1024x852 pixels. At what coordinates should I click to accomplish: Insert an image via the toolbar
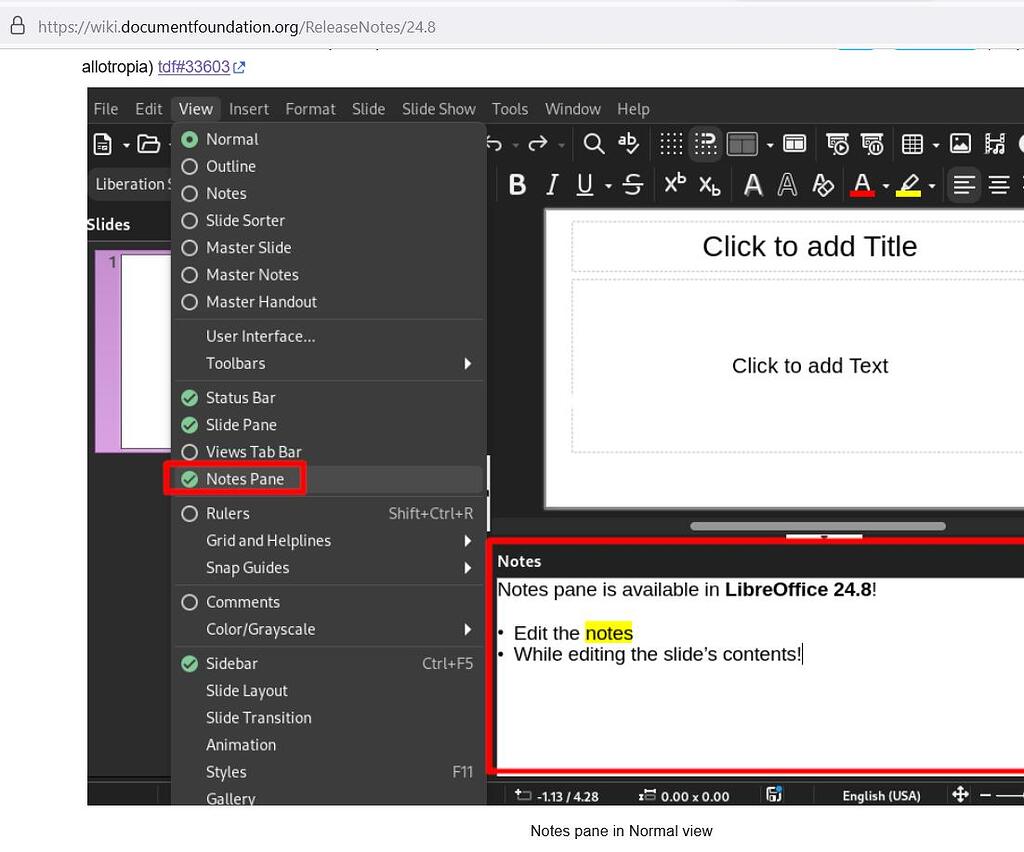click(961, 143)
